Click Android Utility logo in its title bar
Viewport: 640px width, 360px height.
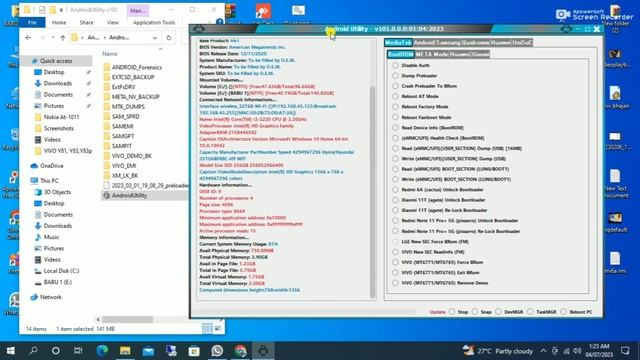199,29
